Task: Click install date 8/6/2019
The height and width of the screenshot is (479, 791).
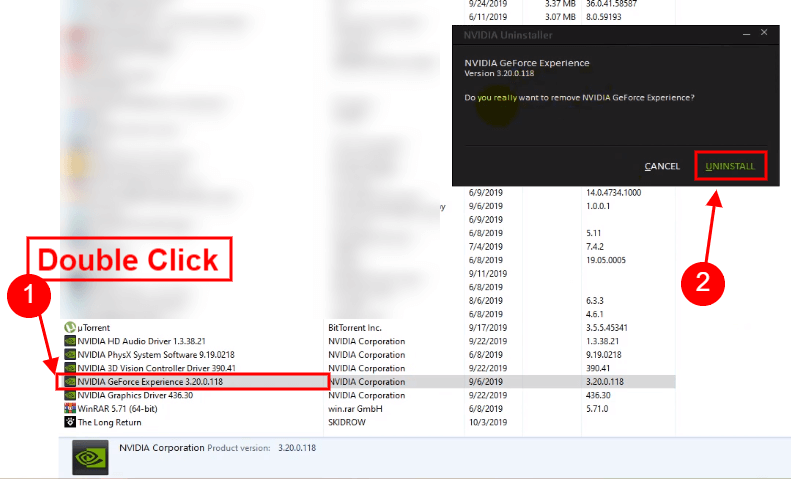Action: (486, 301)
